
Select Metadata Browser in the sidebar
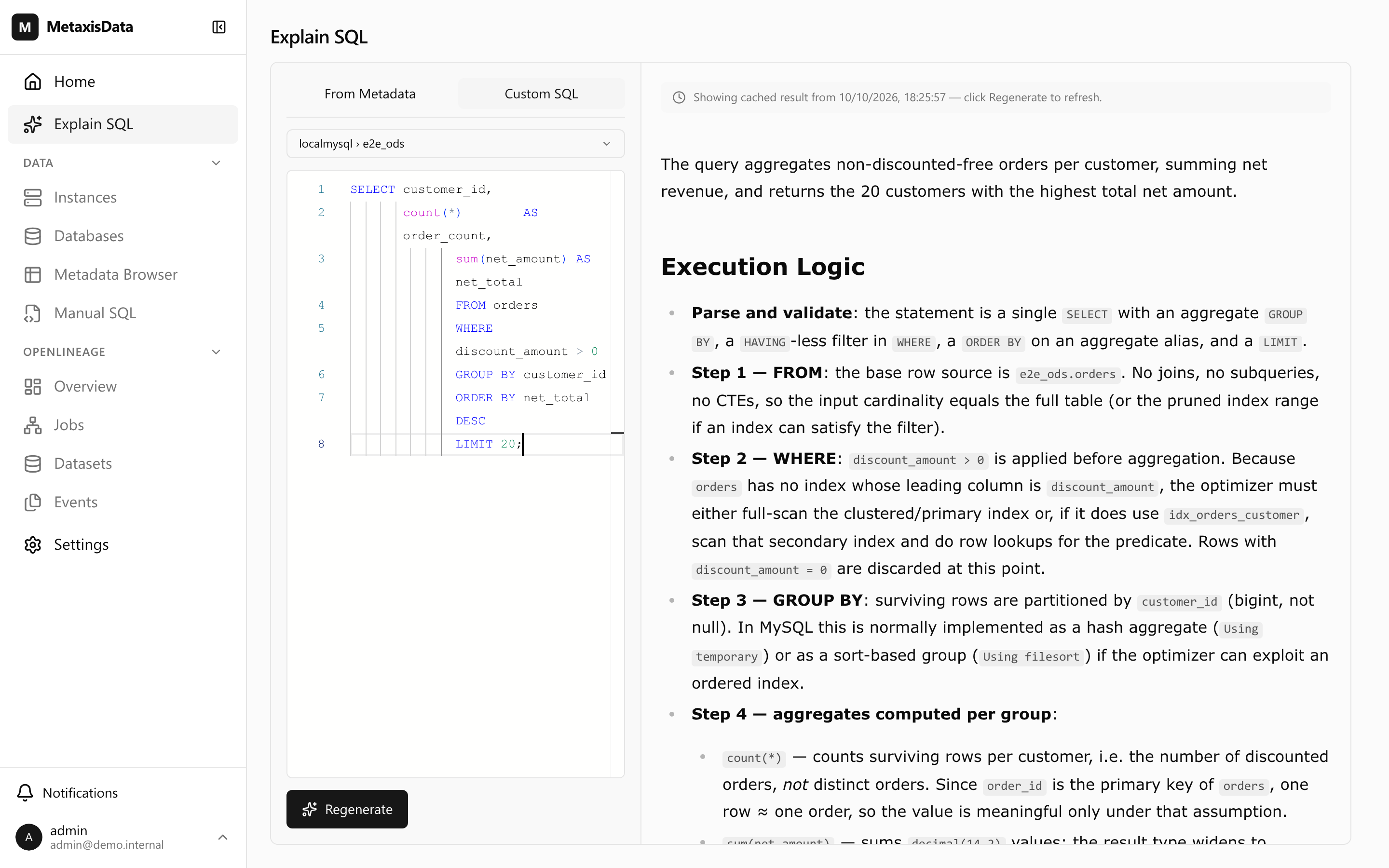tap(123, 274)
